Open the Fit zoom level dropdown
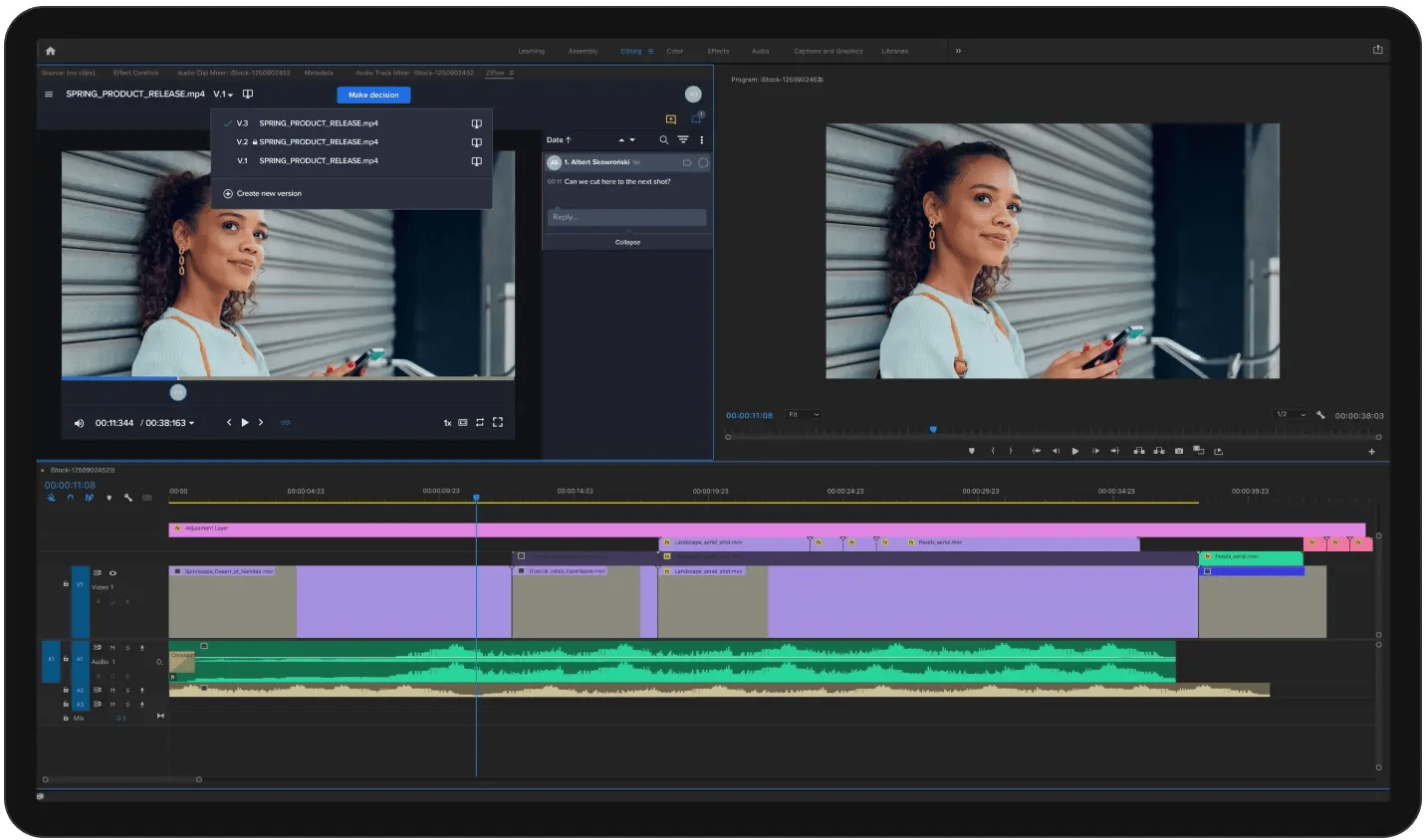This screenshot has width=1426, height=840. [804, 415]
